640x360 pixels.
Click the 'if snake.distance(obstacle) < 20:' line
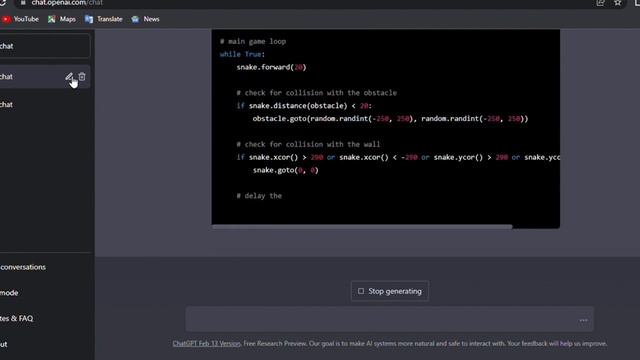click(304, 106)
